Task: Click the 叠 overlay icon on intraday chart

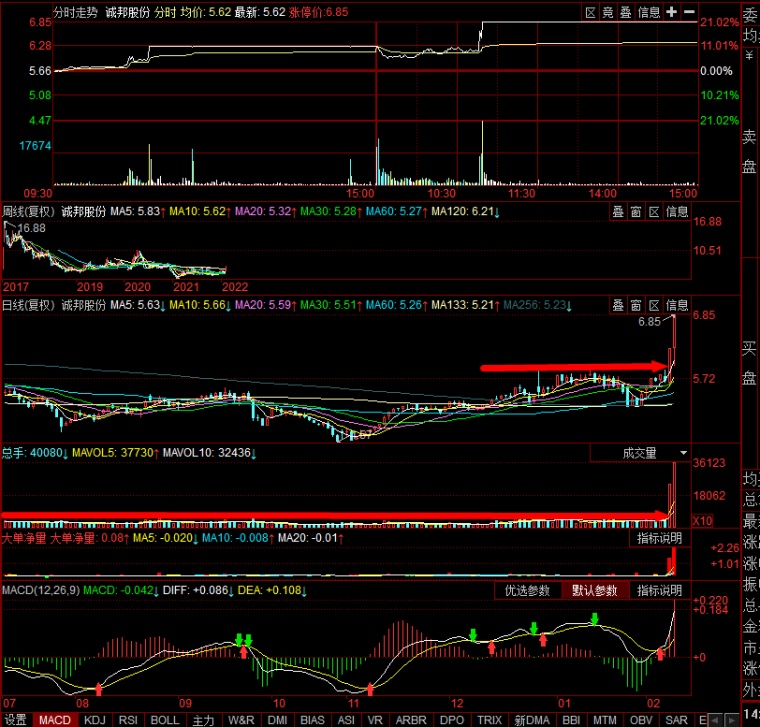Action: tap(625, 12)
